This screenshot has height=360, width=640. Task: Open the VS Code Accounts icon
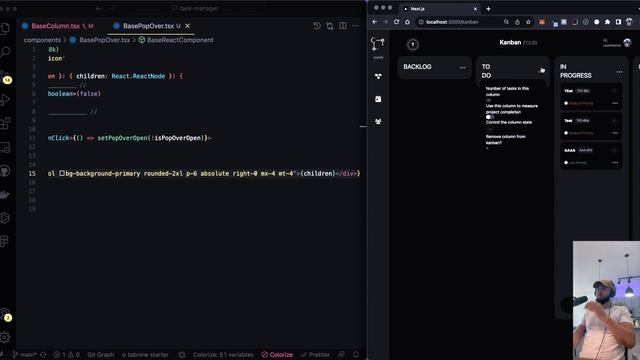tap(5, 314)
